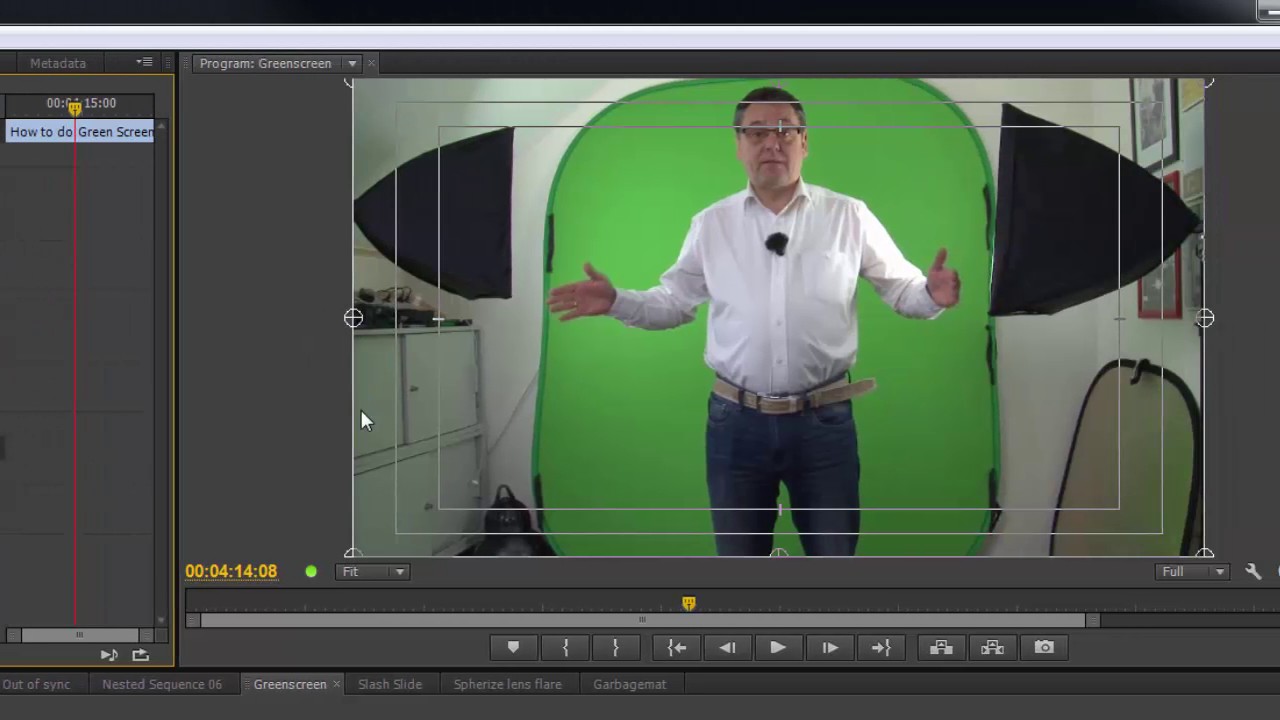
Task: Minimize the application window
Action: pos(1270,9)
